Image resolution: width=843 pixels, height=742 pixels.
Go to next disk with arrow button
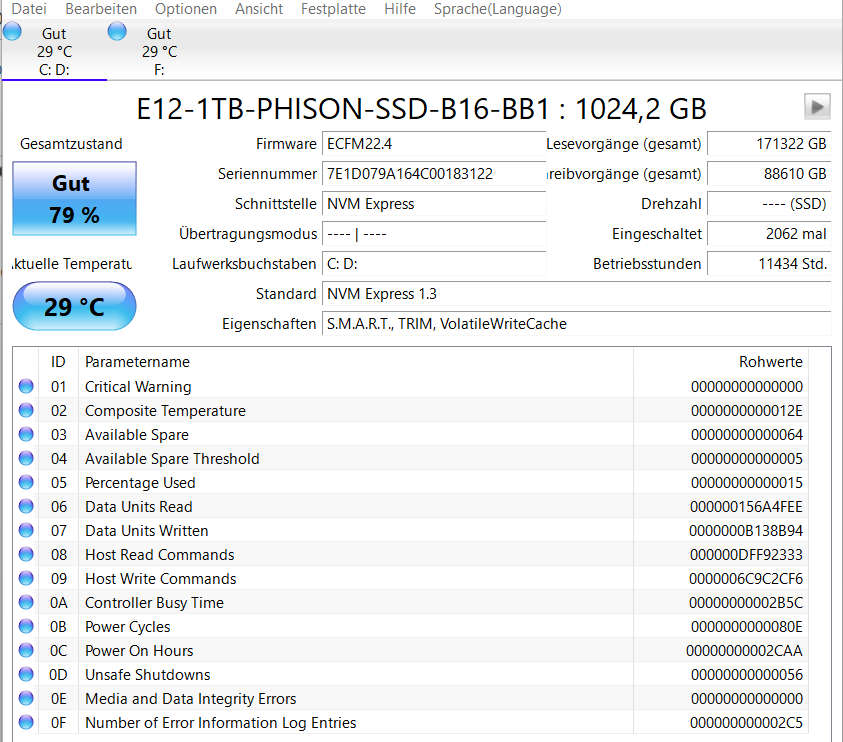coord(817,106)
